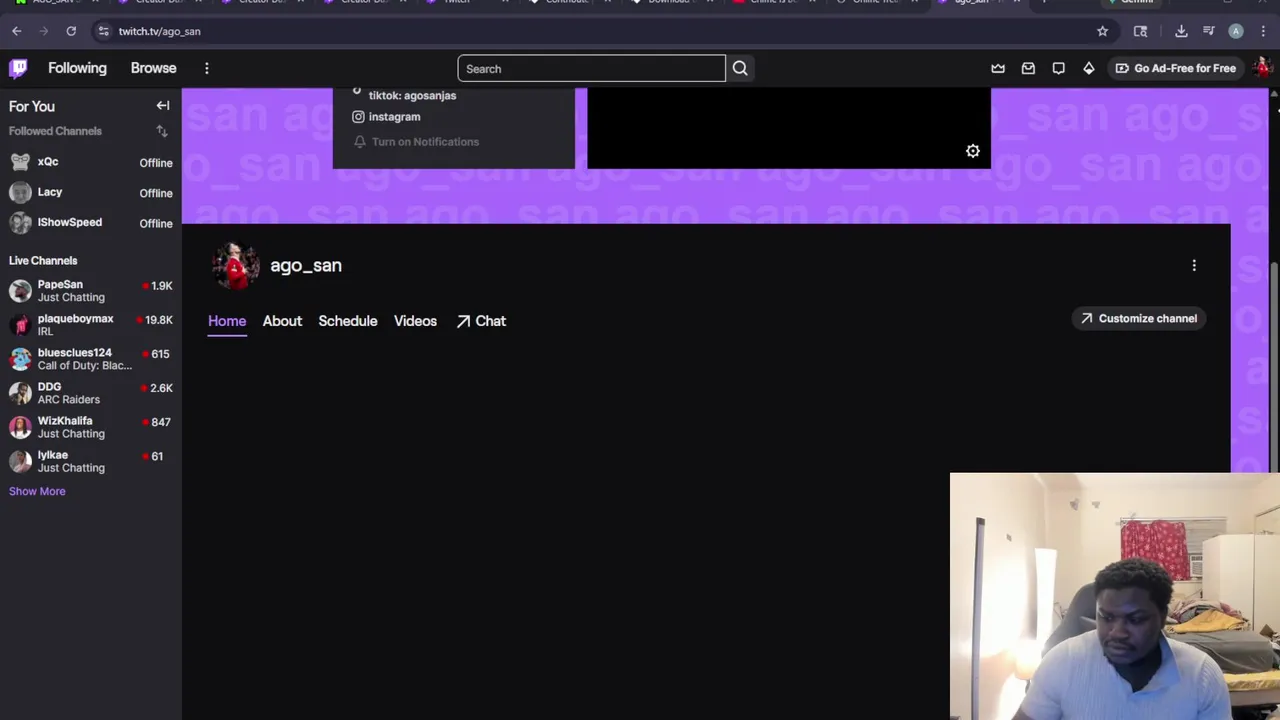Open the Prime loot crown icon
1280x720 pixels.
pyautogui.click(x=998, y=68)
